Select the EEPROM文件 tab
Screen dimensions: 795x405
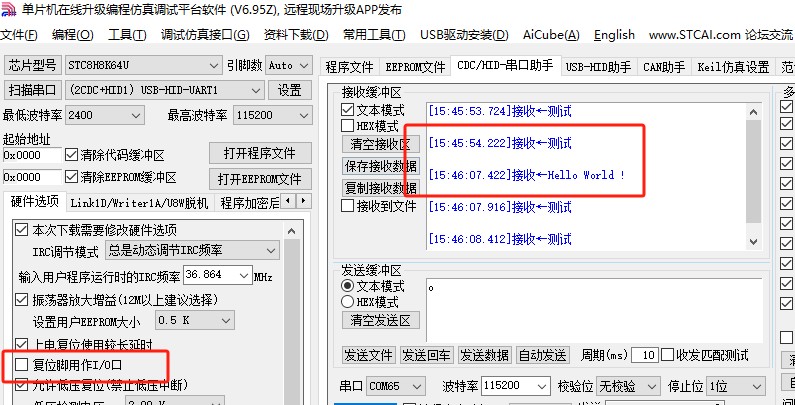(415, 66)
